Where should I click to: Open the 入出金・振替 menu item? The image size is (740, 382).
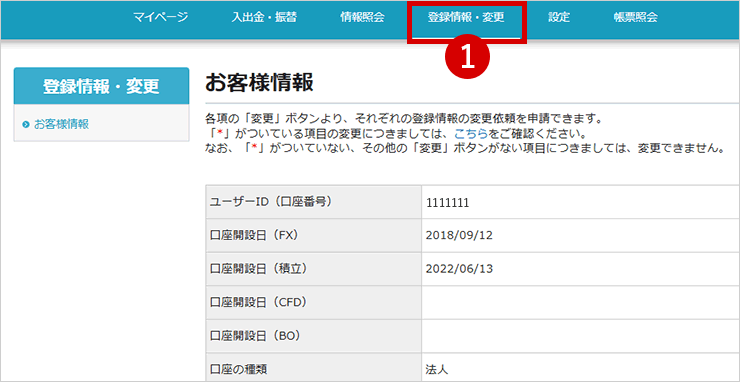coord(264,18)
